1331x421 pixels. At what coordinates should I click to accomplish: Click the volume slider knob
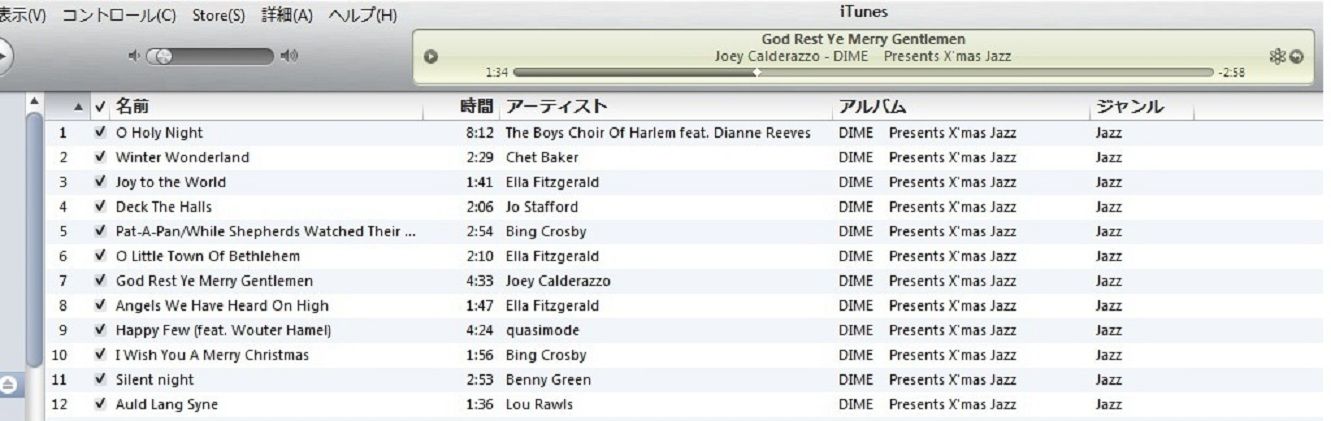(x=165, y=57)
